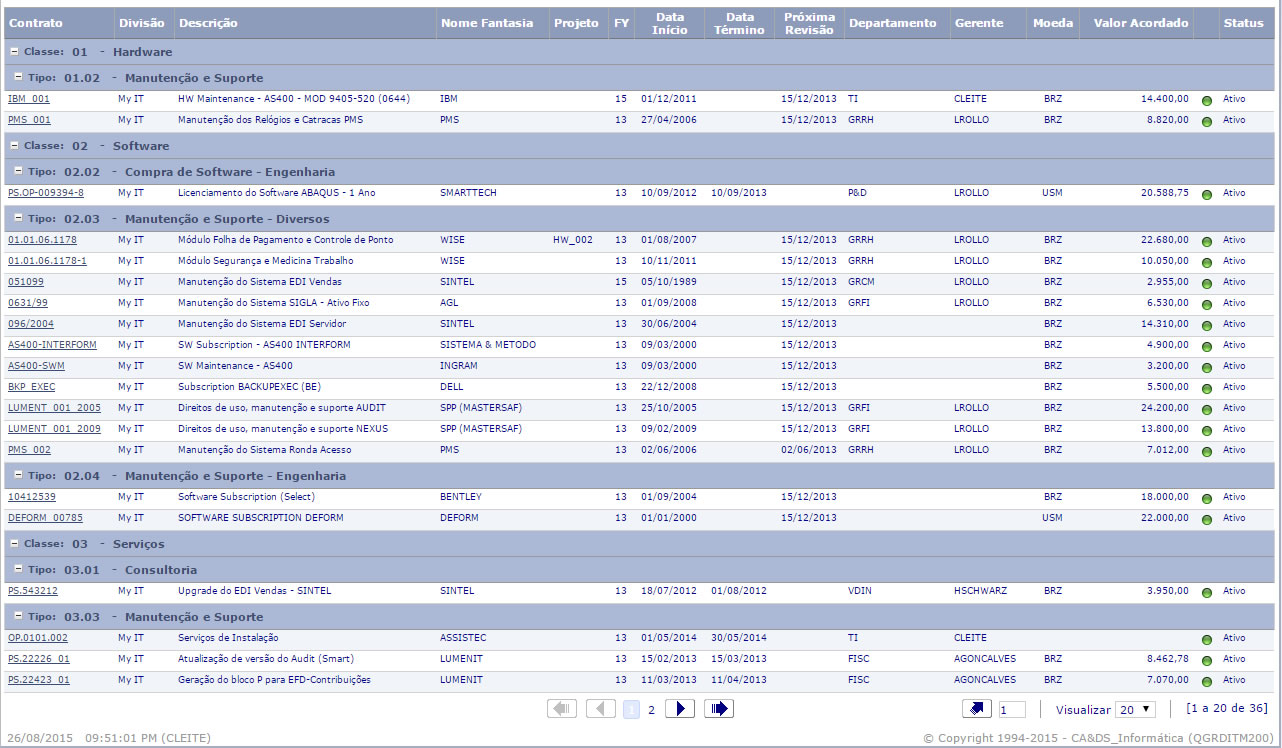1282x748 pixels.
Task: Go to page 2 link
Action: pyautogui.click(x=651, y=709)
